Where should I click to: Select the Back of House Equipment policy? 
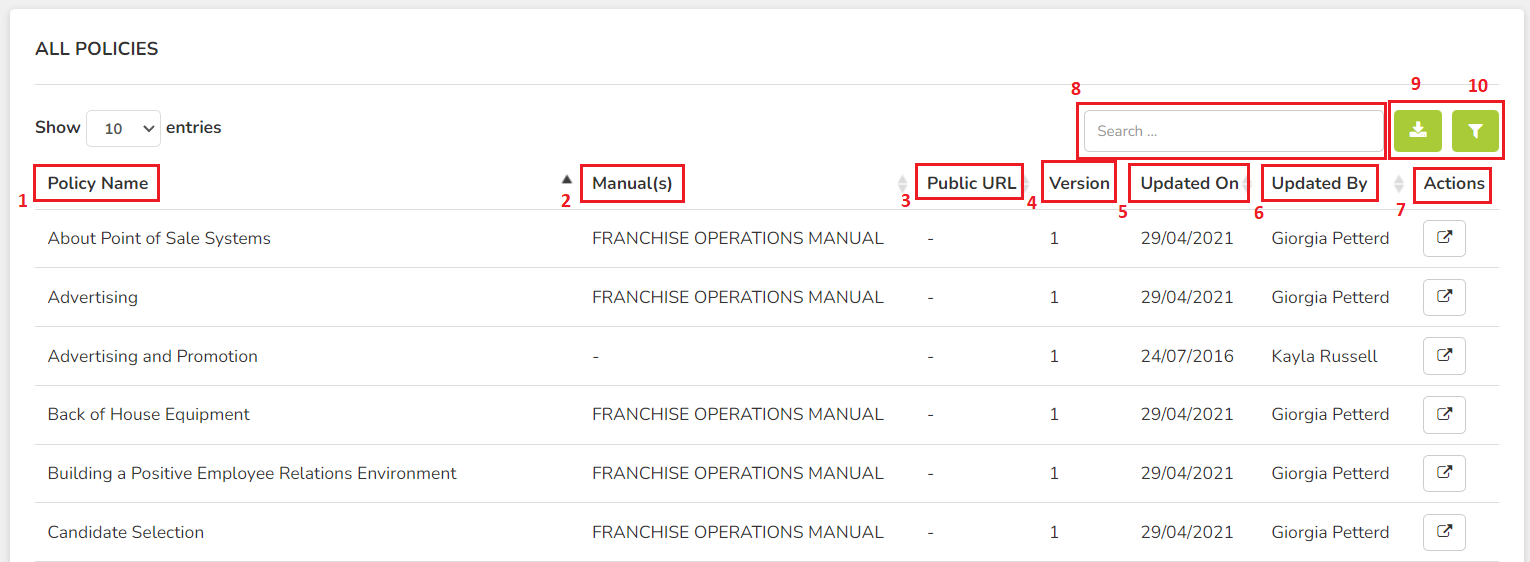[x=149, y=415]
